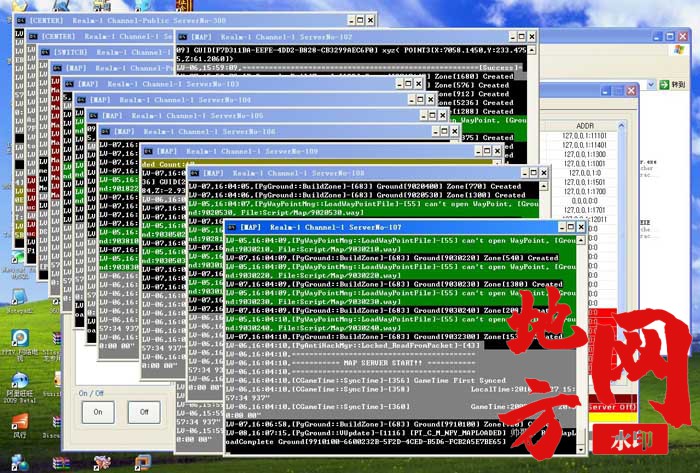Viewport: 700px width, 473px height.
Task: Open the ServerNo-106 console system menu icon
Action: 105,132
